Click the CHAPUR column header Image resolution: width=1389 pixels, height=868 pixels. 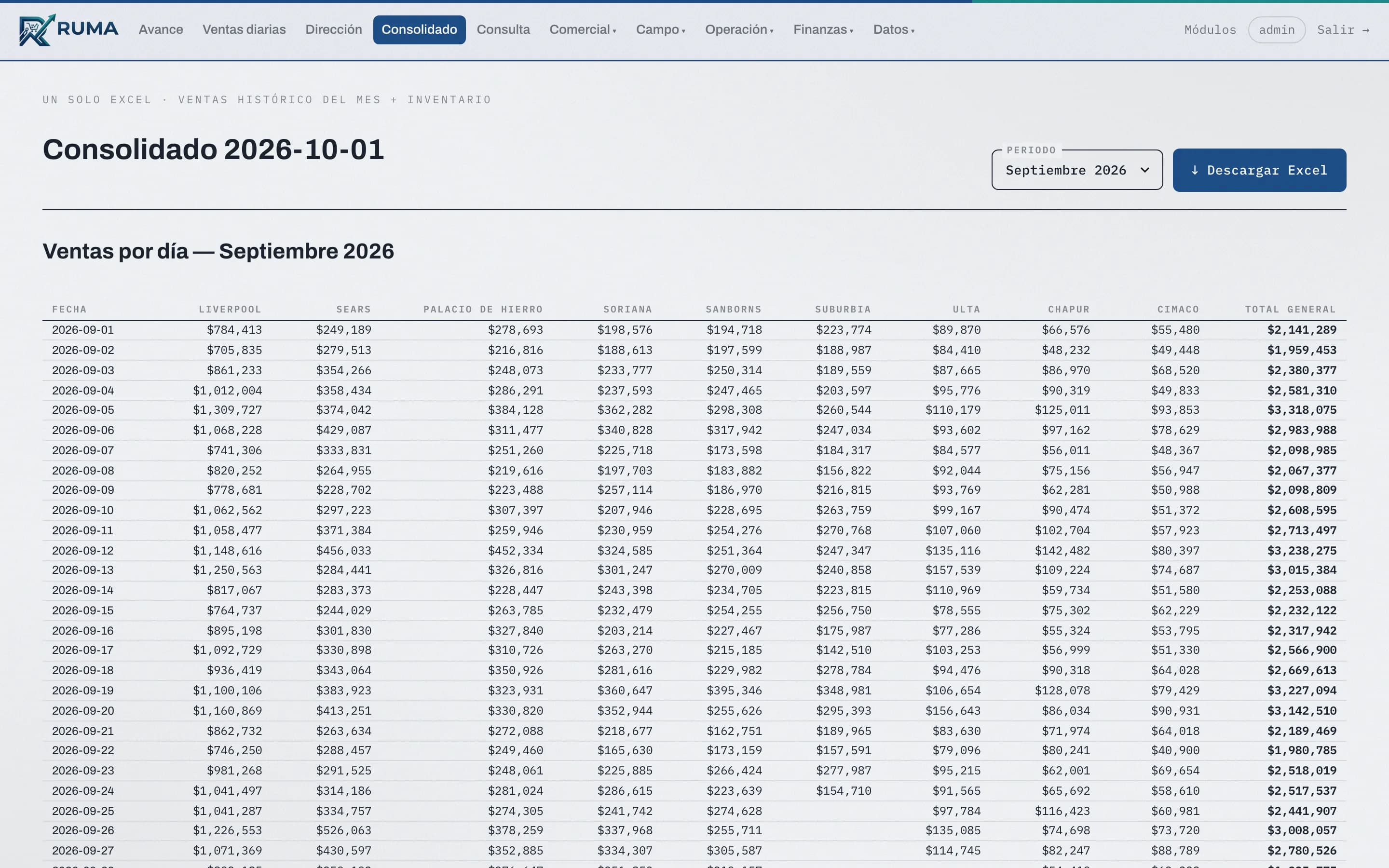tap(1069, 310)
